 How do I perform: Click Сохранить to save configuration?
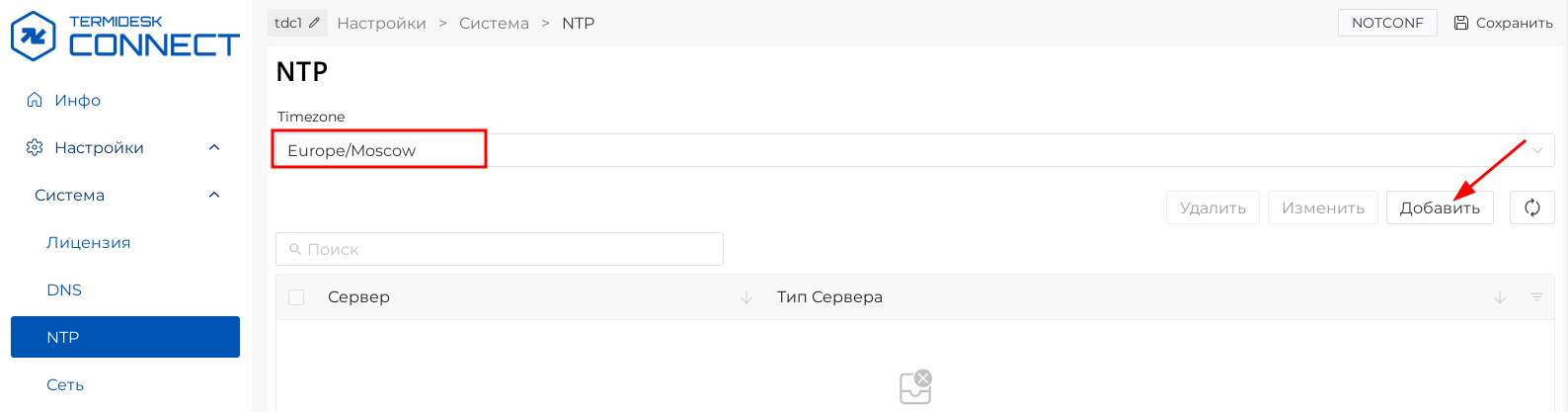pyautogui.click(x=1503, y=23)
